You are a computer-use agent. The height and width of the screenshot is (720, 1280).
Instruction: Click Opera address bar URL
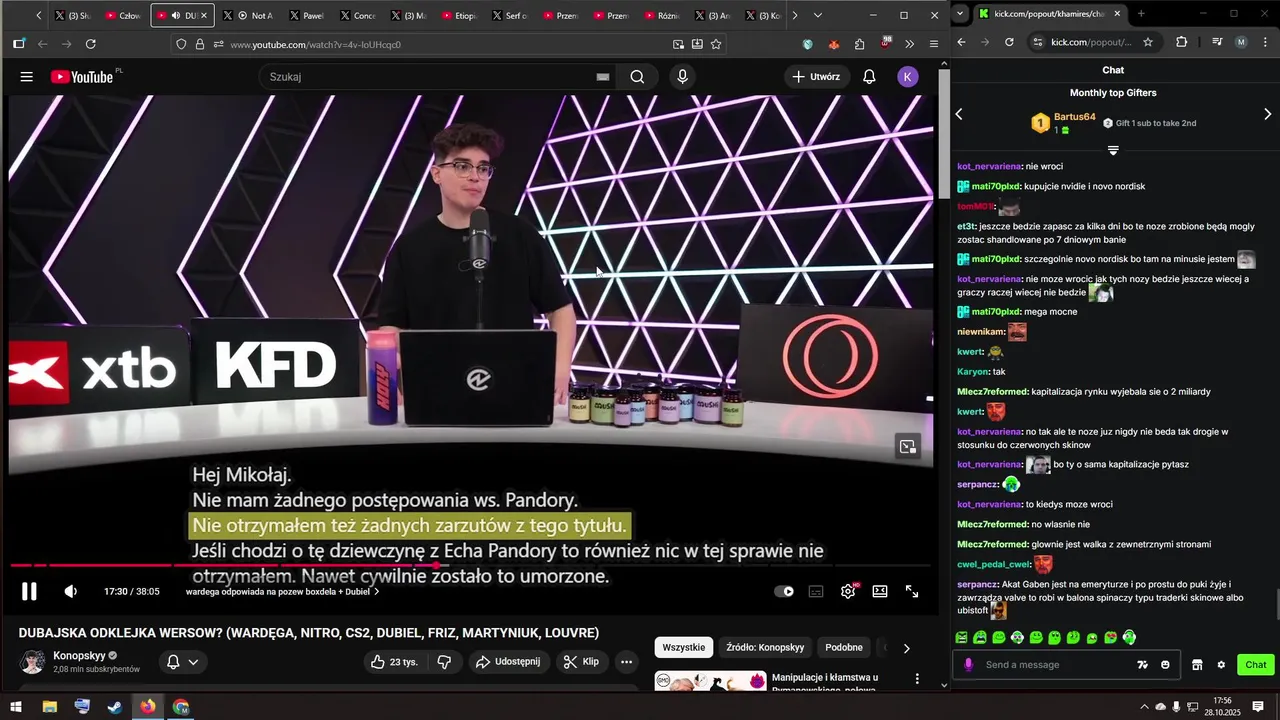click(315, 44)
